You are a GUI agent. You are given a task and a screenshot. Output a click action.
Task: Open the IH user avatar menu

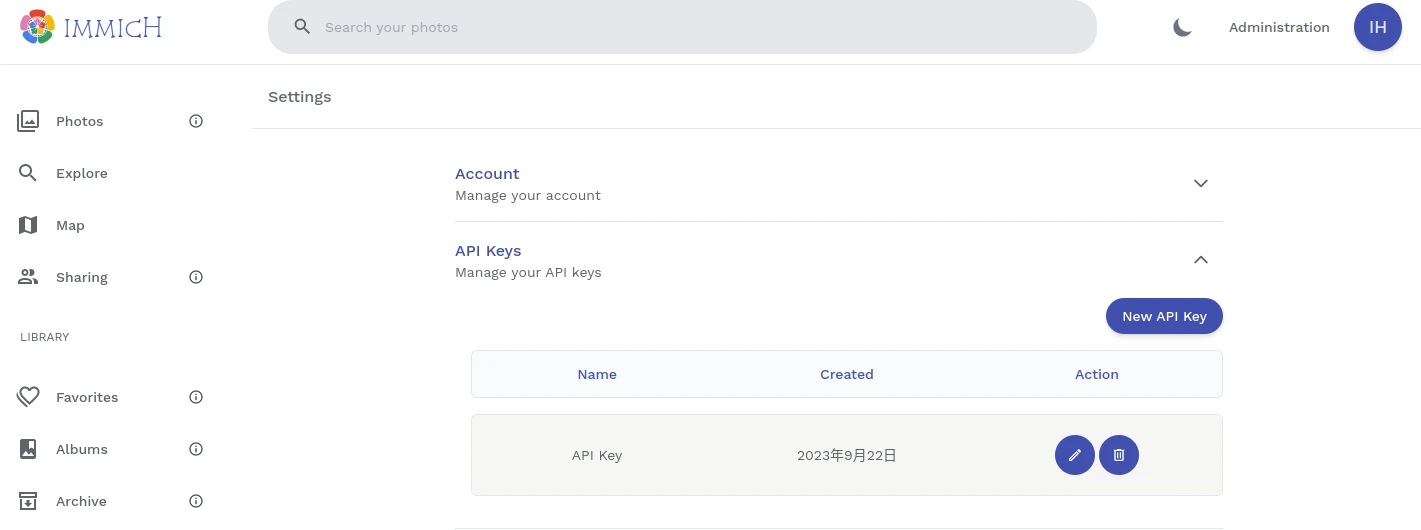click(x=1377, y=27)
